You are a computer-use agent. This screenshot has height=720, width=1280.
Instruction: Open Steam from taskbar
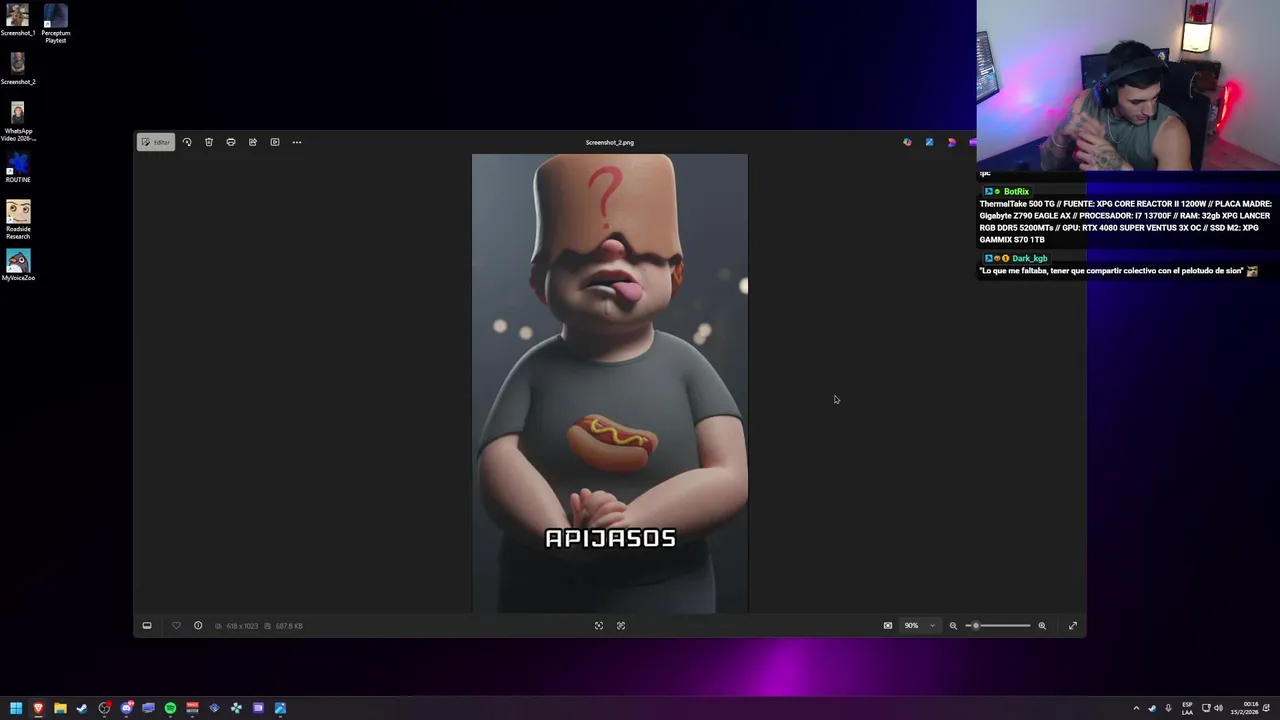(82, 708)
